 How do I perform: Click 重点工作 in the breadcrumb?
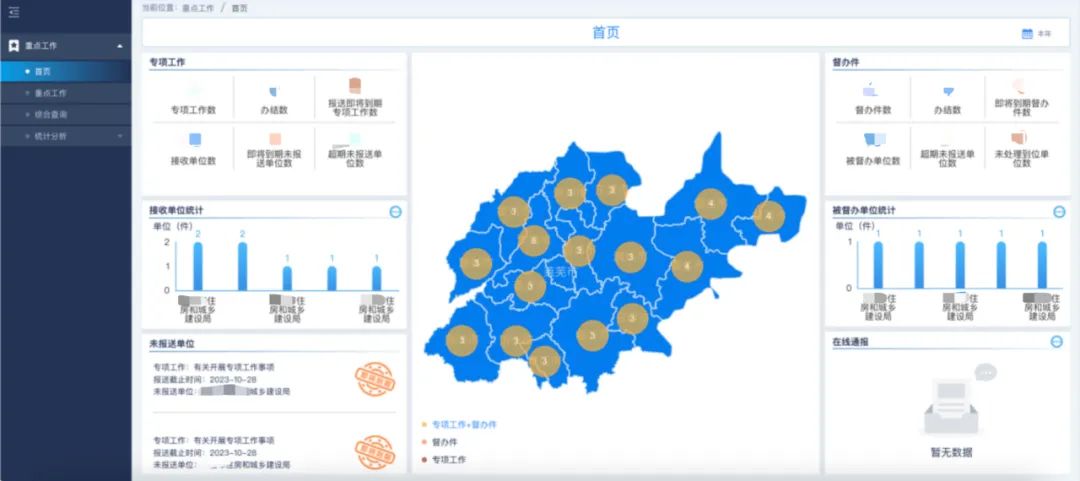[x=200, y=7]
